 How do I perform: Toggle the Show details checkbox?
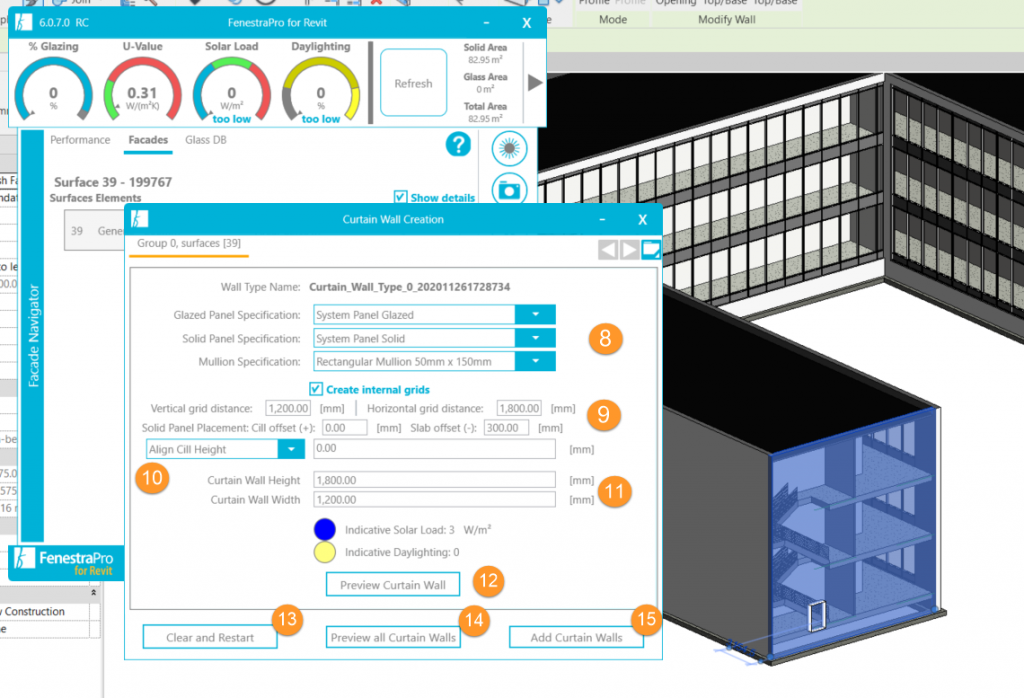point(400,197)
